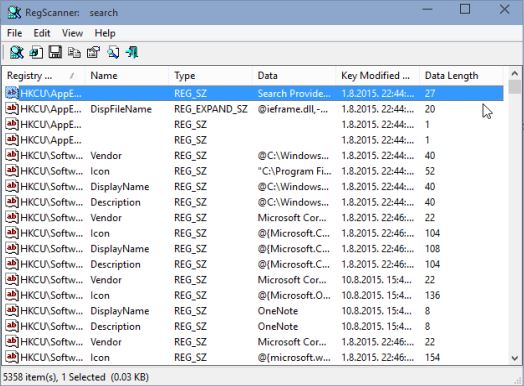Click the Exit door icon in toolbar
524x386 pixels.
[x=132, y=52]
